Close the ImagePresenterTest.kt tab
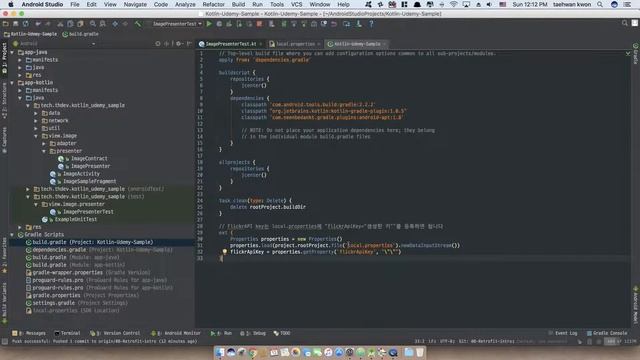 (261, 44)
